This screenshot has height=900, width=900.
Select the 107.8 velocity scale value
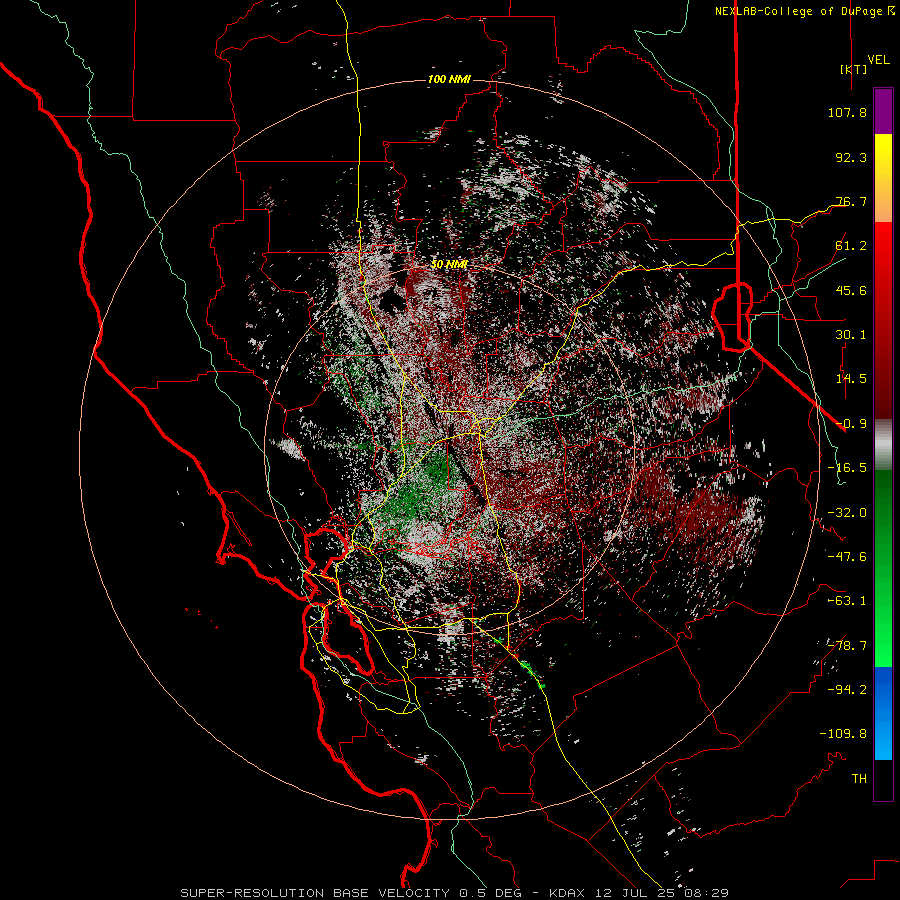847,112
